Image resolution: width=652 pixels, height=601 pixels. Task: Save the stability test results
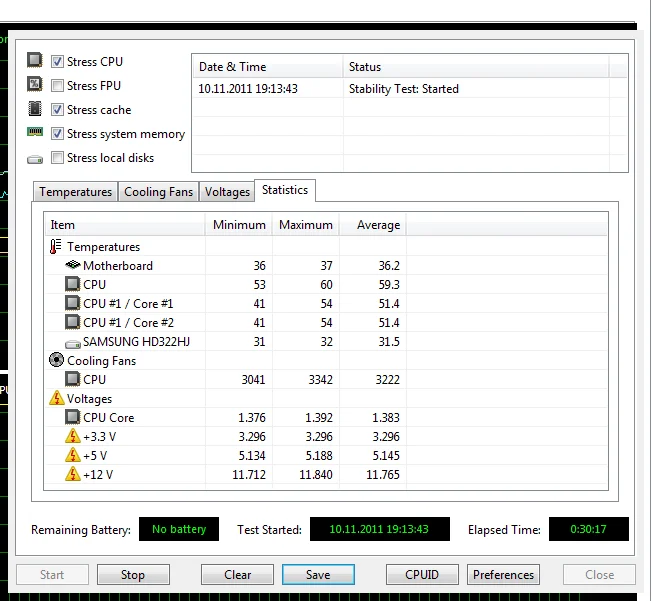pos(318,574)
